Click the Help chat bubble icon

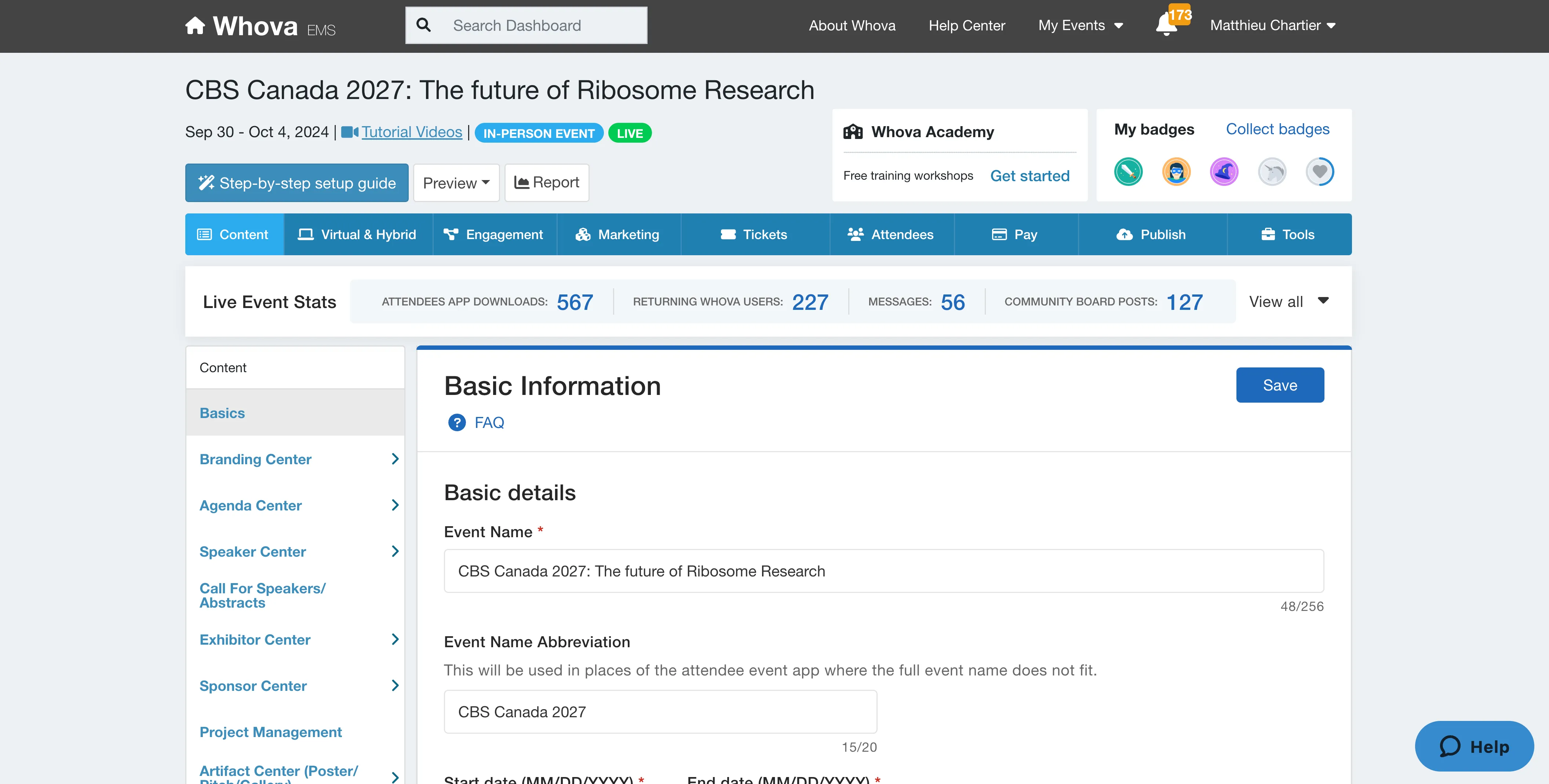(x=1449, y=746)
